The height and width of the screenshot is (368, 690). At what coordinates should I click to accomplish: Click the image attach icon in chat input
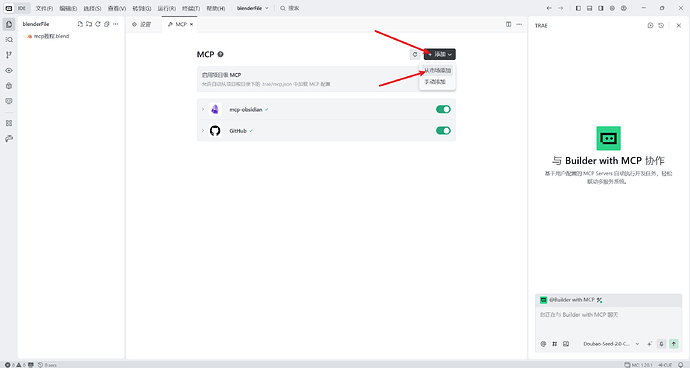coord(566,344)
